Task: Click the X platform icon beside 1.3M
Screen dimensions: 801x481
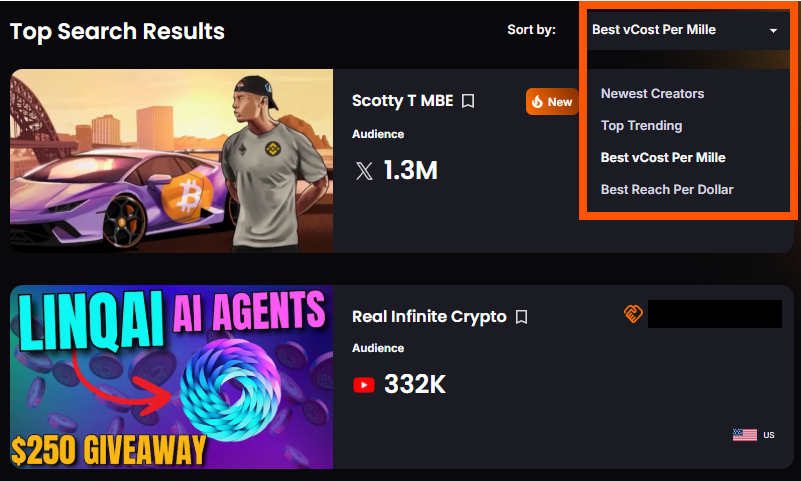Action: click(364, 171)
